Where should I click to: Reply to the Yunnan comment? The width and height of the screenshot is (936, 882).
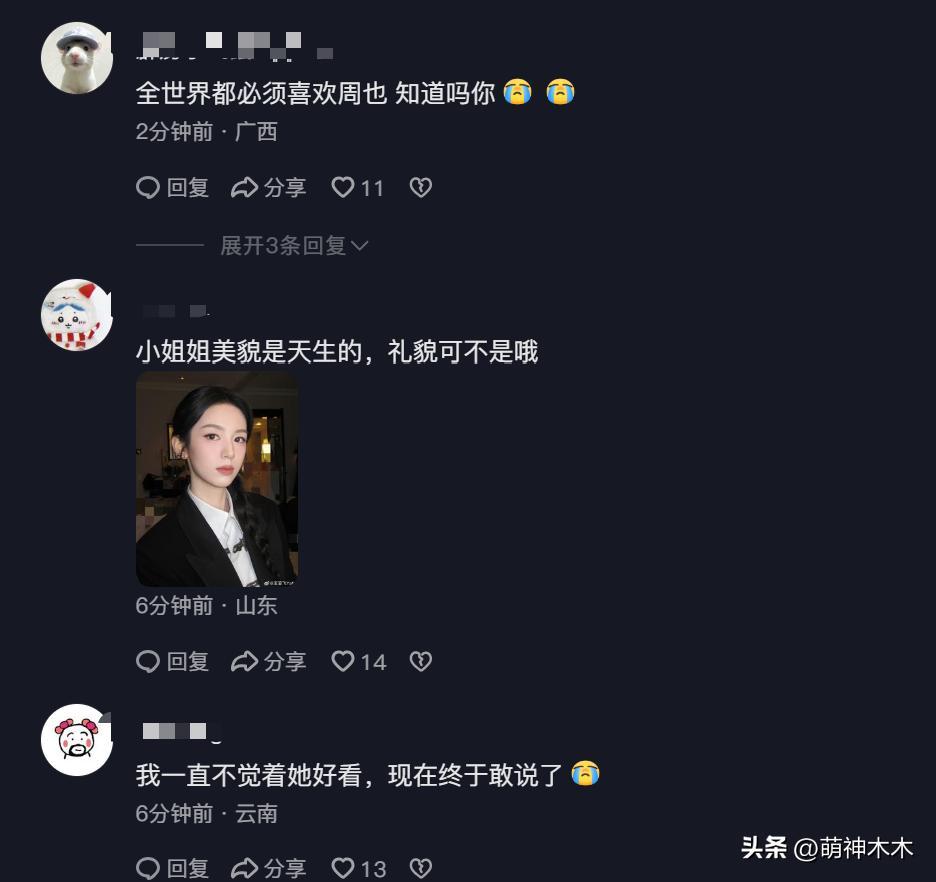[173, 868]
